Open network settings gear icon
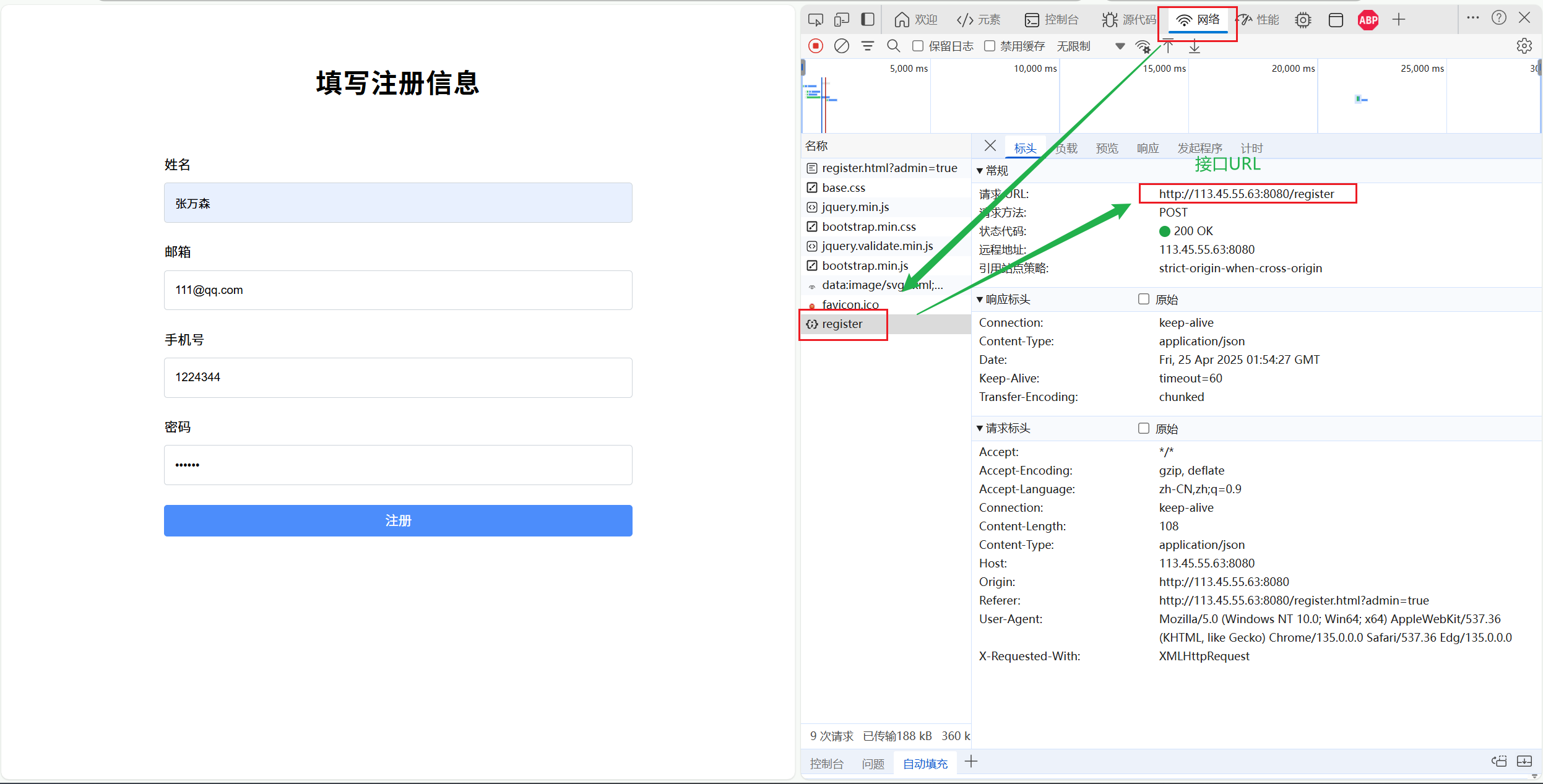The image size is (1543, 784). tap(1524, 46)
